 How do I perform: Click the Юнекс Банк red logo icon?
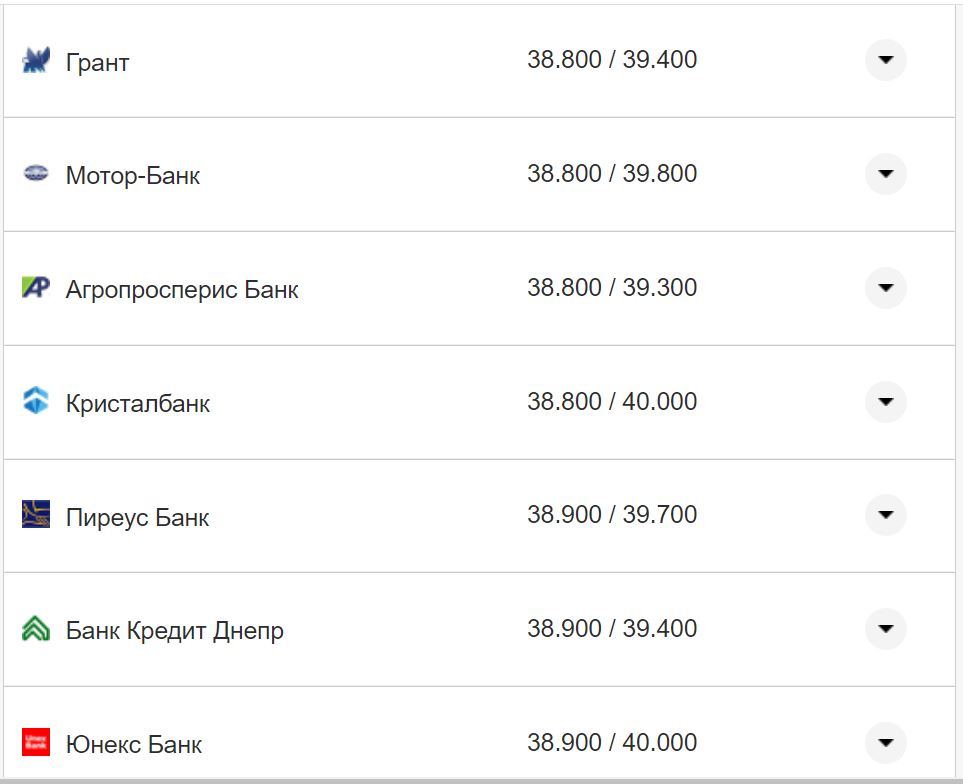pos(36,743)
